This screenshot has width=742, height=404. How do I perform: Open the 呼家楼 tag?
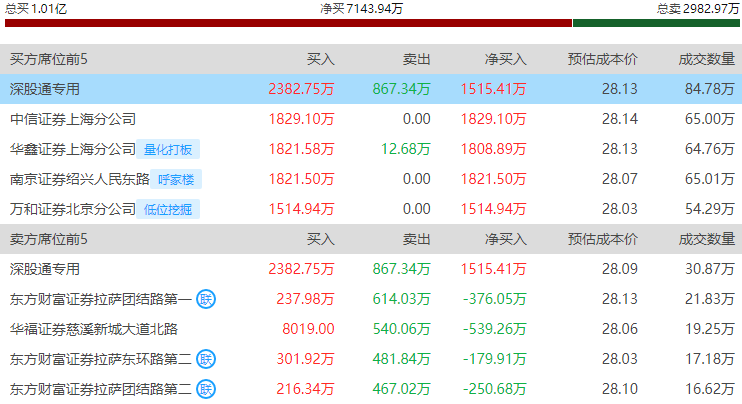pos(179,180)
